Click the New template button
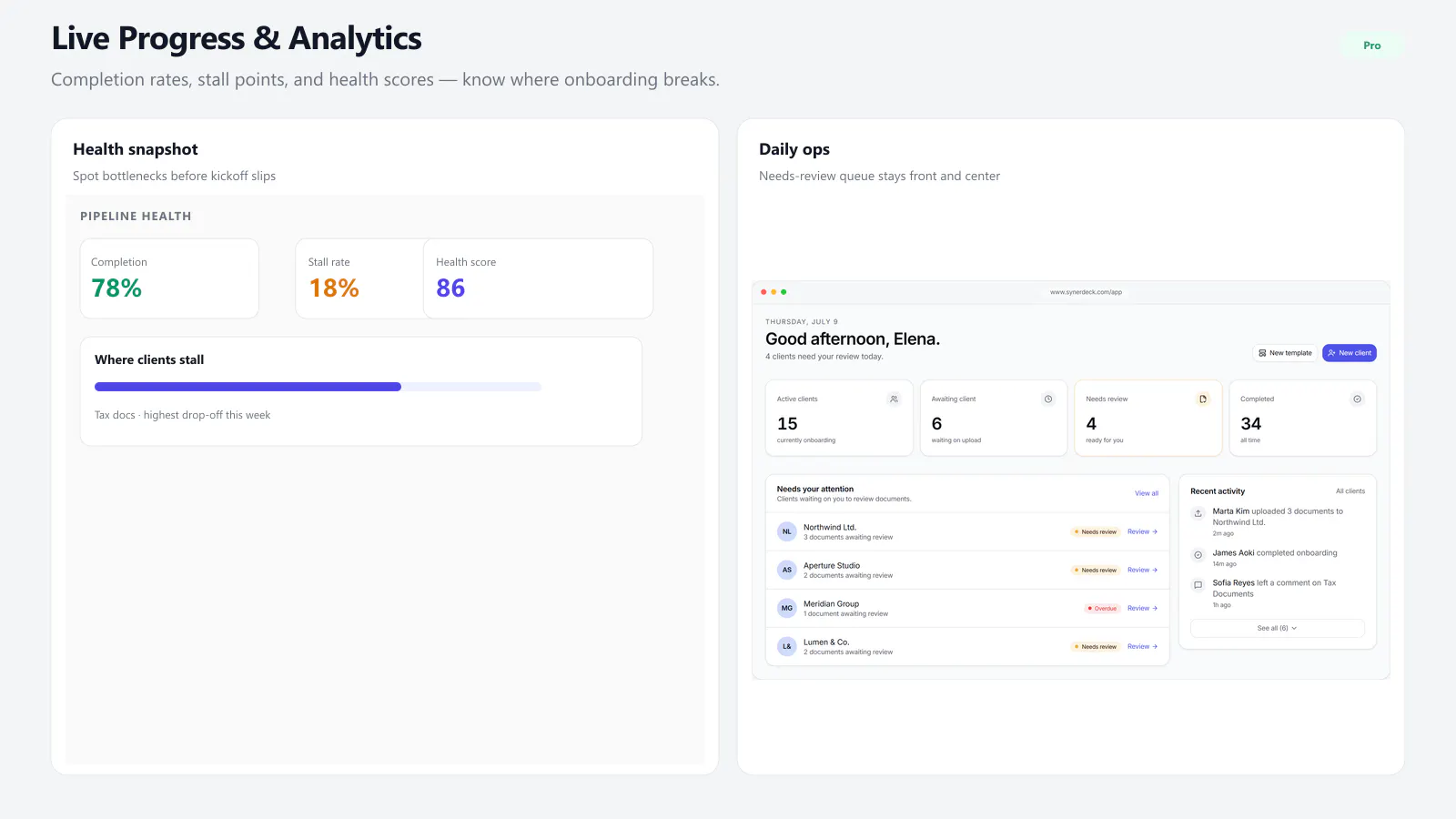The width and height of the screenshot is (1456, 819). click(x=1285, y=353)
